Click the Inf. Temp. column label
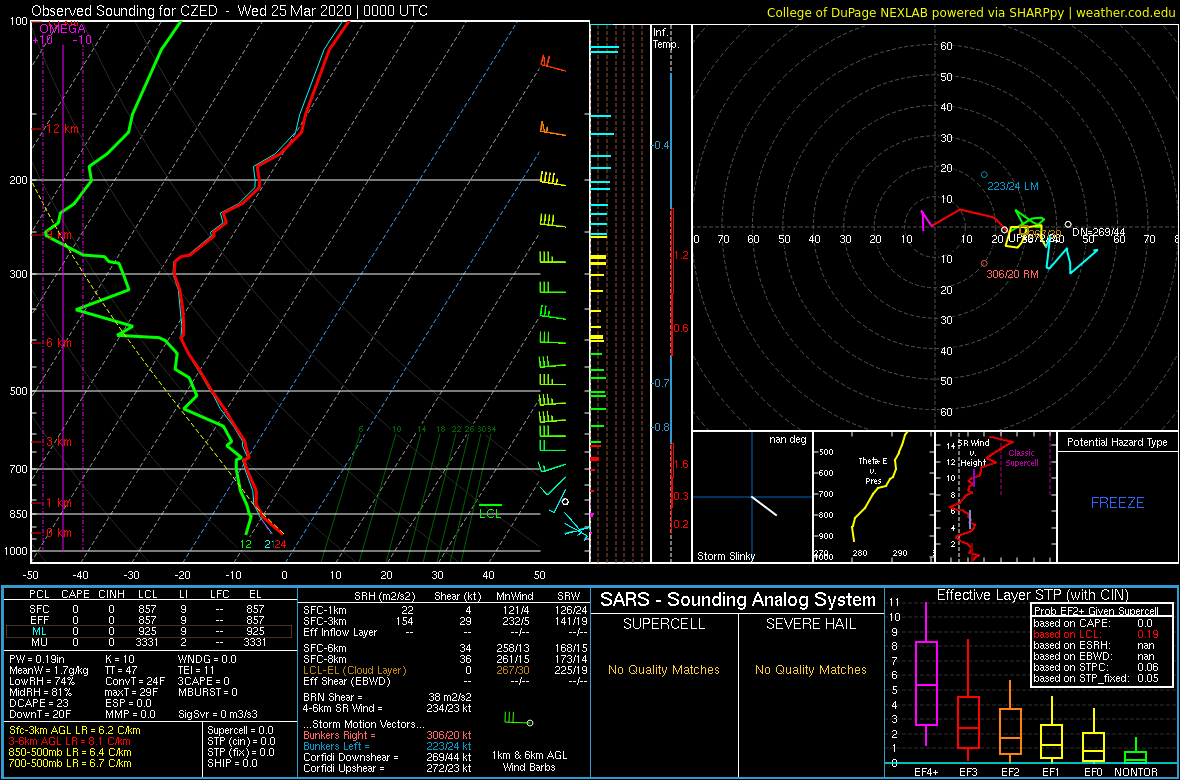 pos(667,39)
